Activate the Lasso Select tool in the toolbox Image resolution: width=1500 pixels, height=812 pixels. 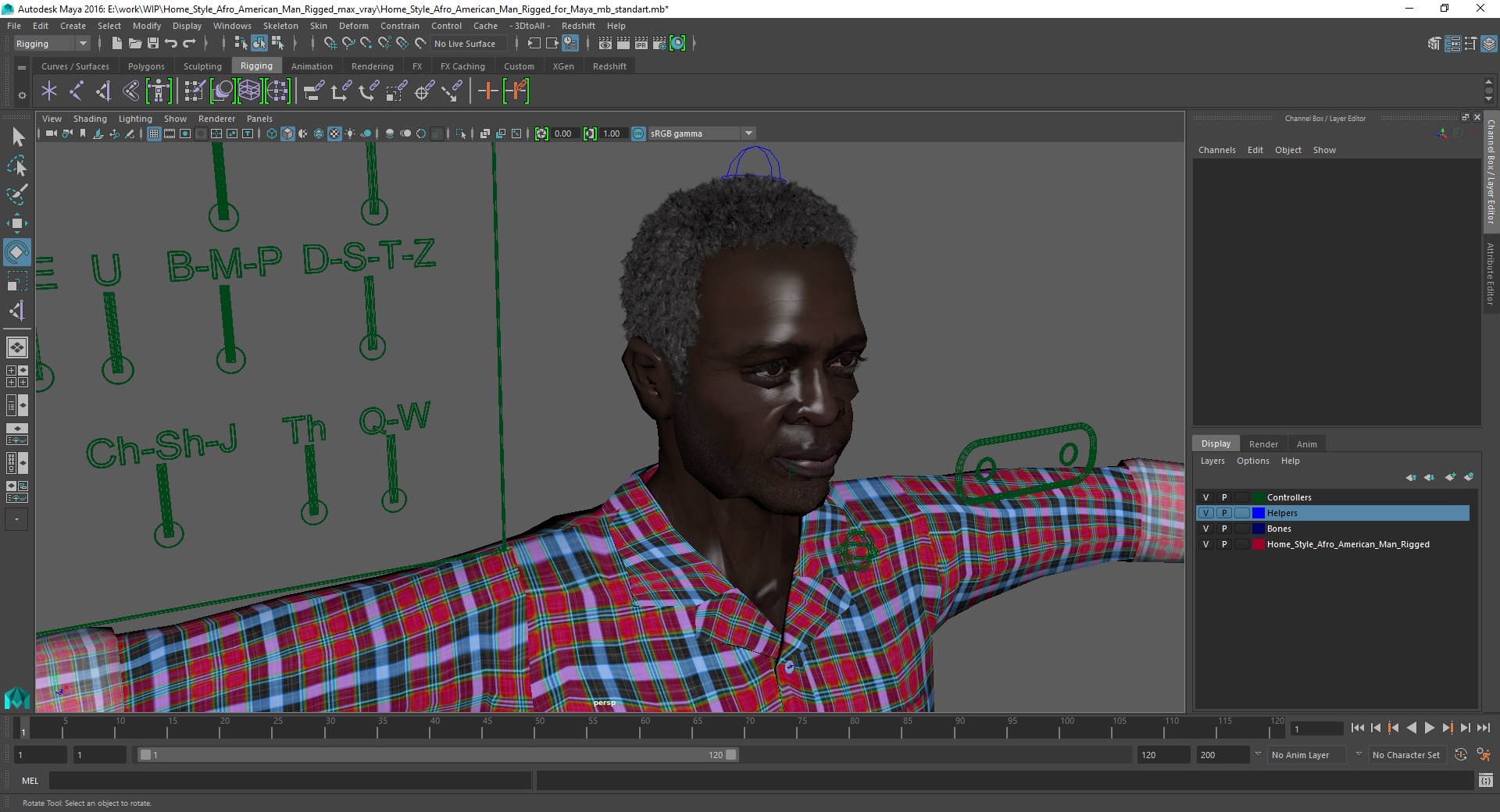[x=17, y=166]
